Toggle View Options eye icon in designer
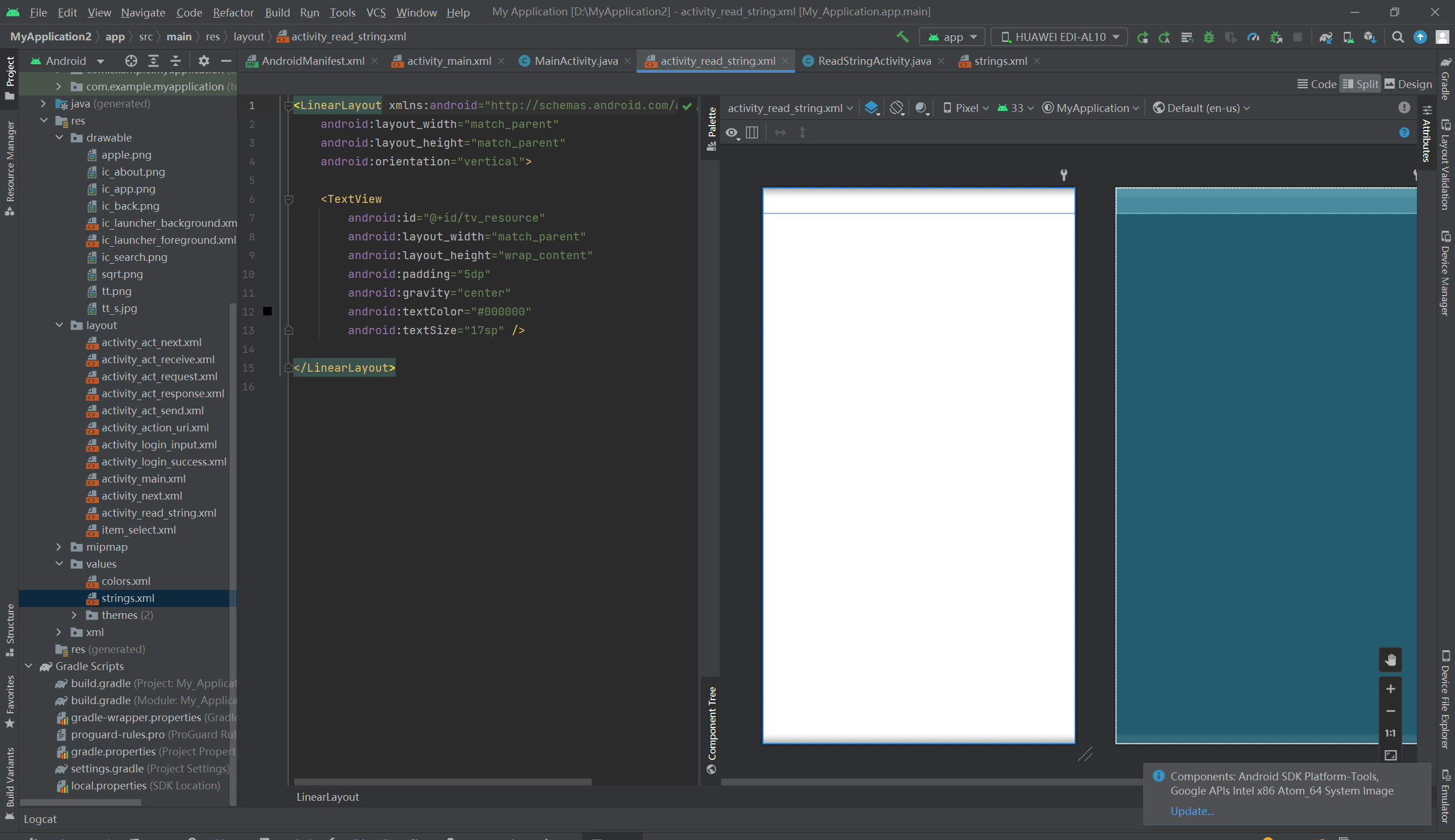Image resolution: width=1455 pixels, height=840 pixels. (x=731, y=132)
